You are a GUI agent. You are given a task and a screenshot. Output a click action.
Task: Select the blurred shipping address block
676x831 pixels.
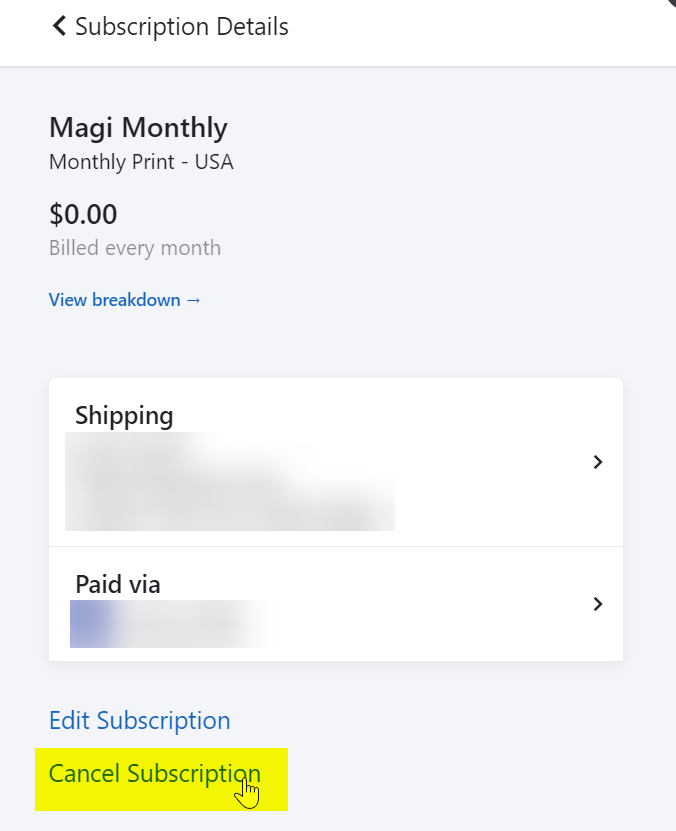[x=230, y=481]
